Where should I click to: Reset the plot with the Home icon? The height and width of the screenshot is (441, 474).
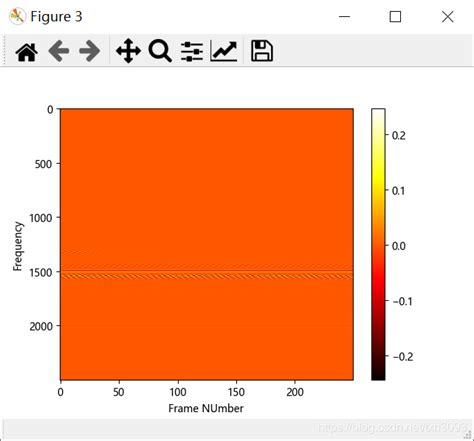[27, 51]
